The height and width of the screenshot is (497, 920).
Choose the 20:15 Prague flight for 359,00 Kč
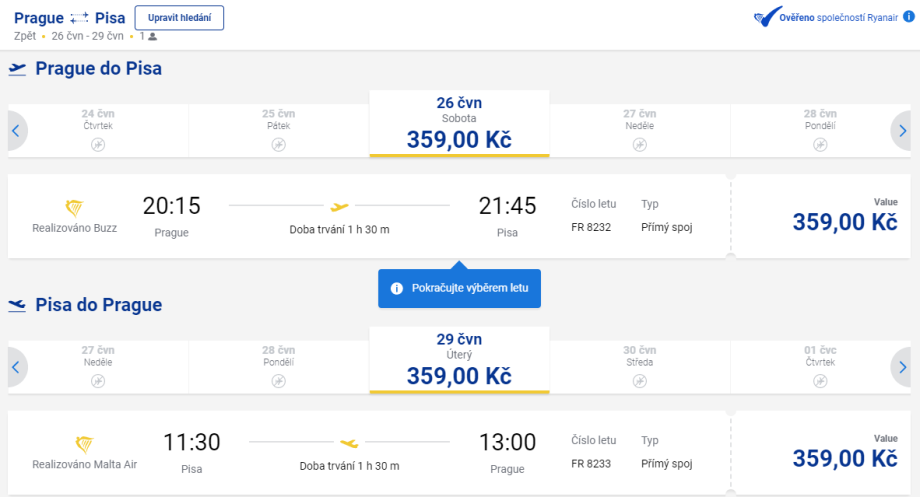click(844, 217)
